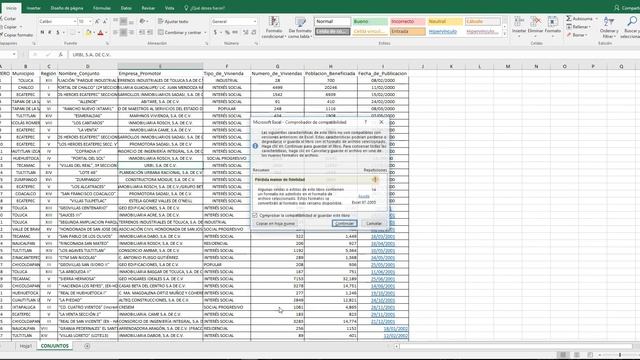Click the orientation text angle icon

point(142,21)
